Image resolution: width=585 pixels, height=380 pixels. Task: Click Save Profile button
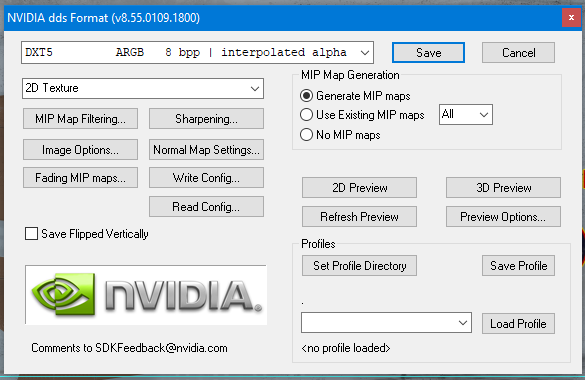click(518, 266)
